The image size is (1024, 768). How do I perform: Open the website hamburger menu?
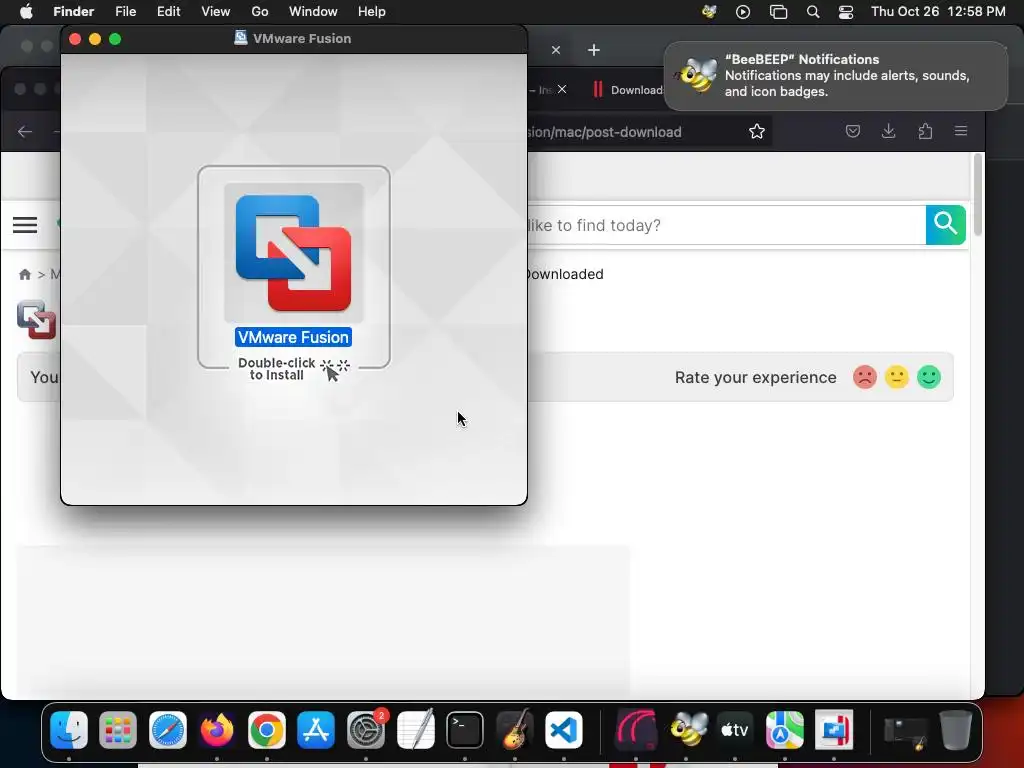(x=25, y=225)
